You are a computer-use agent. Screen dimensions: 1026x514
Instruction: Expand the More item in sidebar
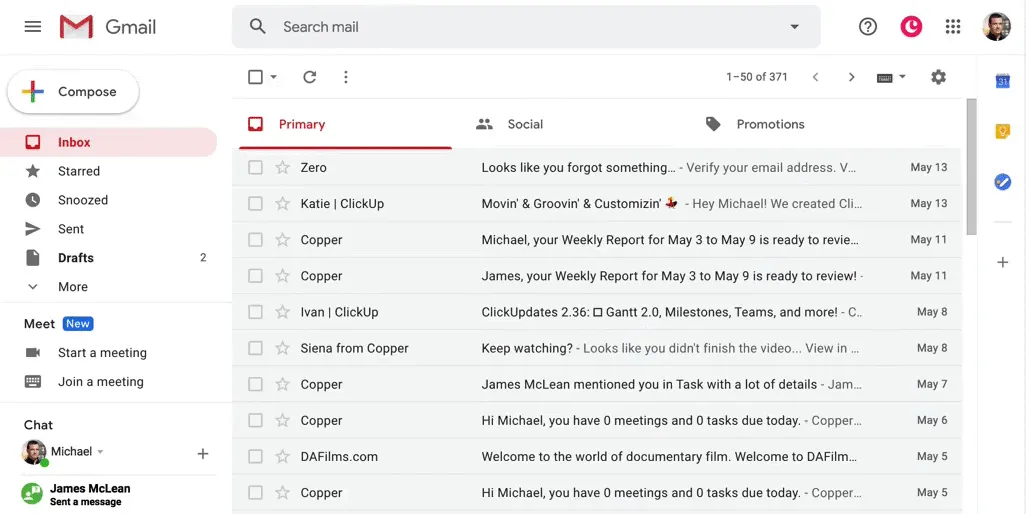73,286
